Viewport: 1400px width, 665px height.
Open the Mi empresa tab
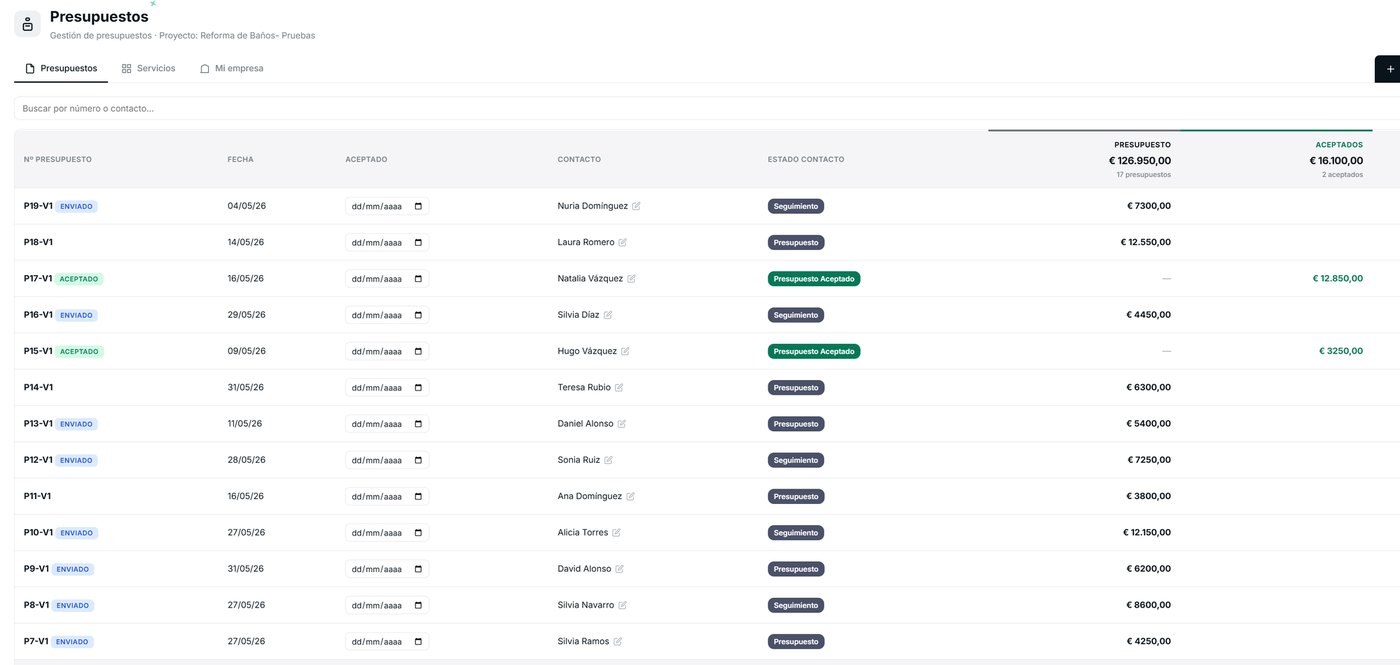231,68
